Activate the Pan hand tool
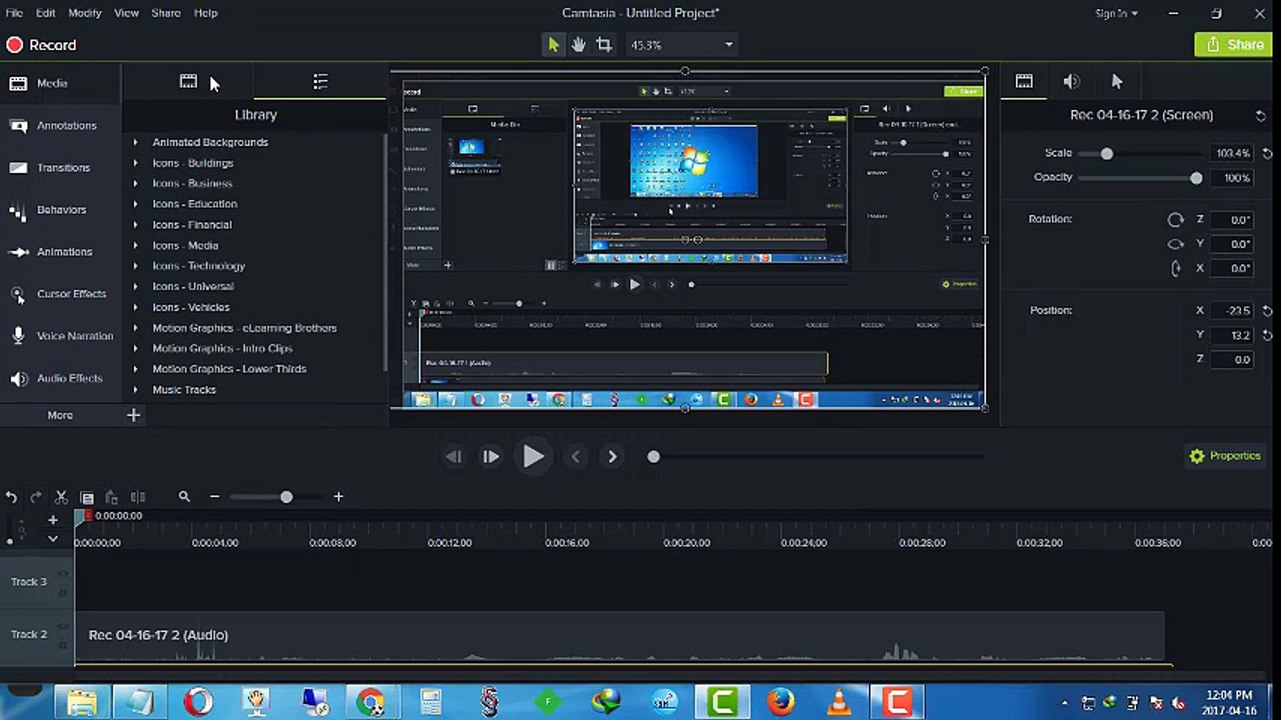The image size is (1281, 720). [578, 45]
